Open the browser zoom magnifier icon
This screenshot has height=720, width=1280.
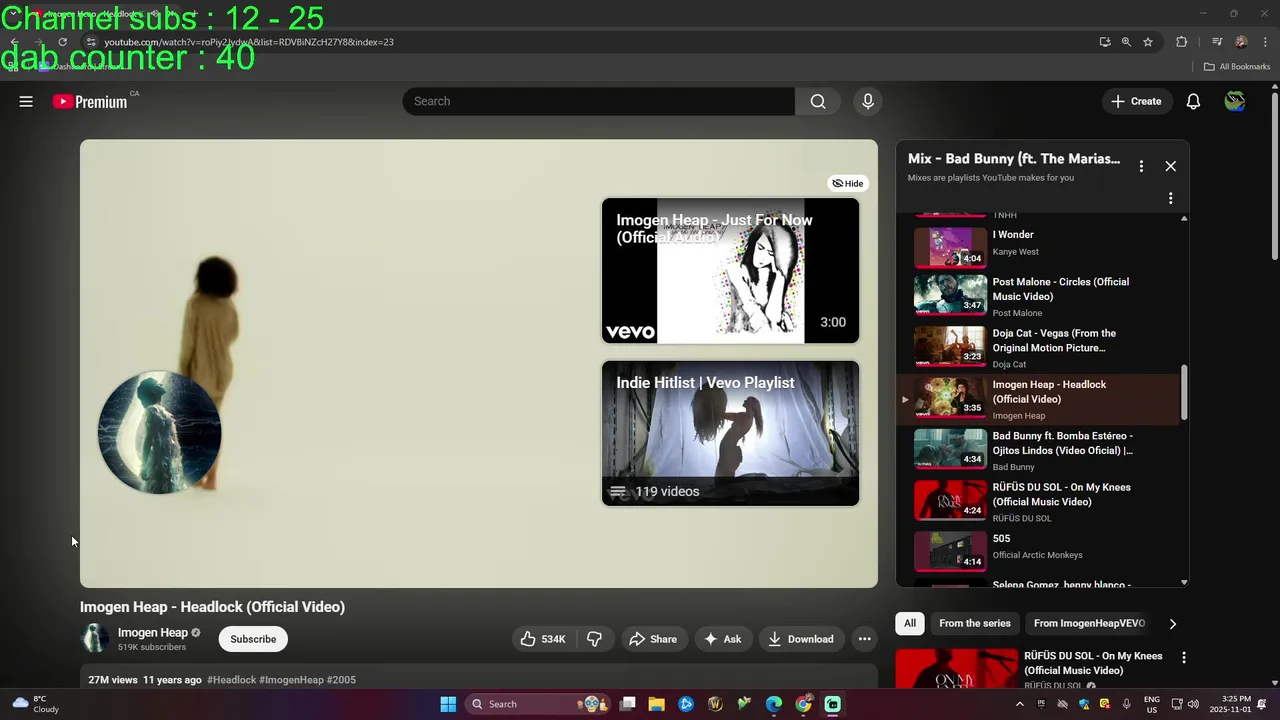point(1126,42)
